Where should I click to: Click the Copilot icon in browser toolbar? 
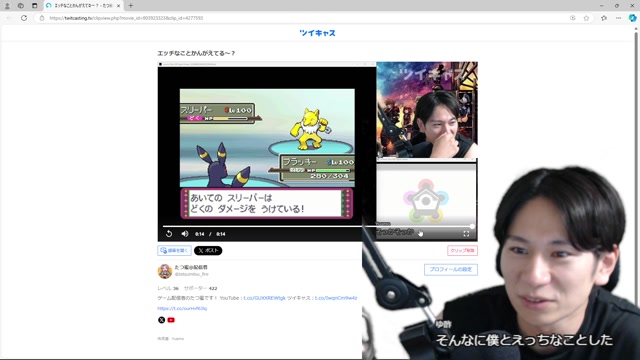632,18
